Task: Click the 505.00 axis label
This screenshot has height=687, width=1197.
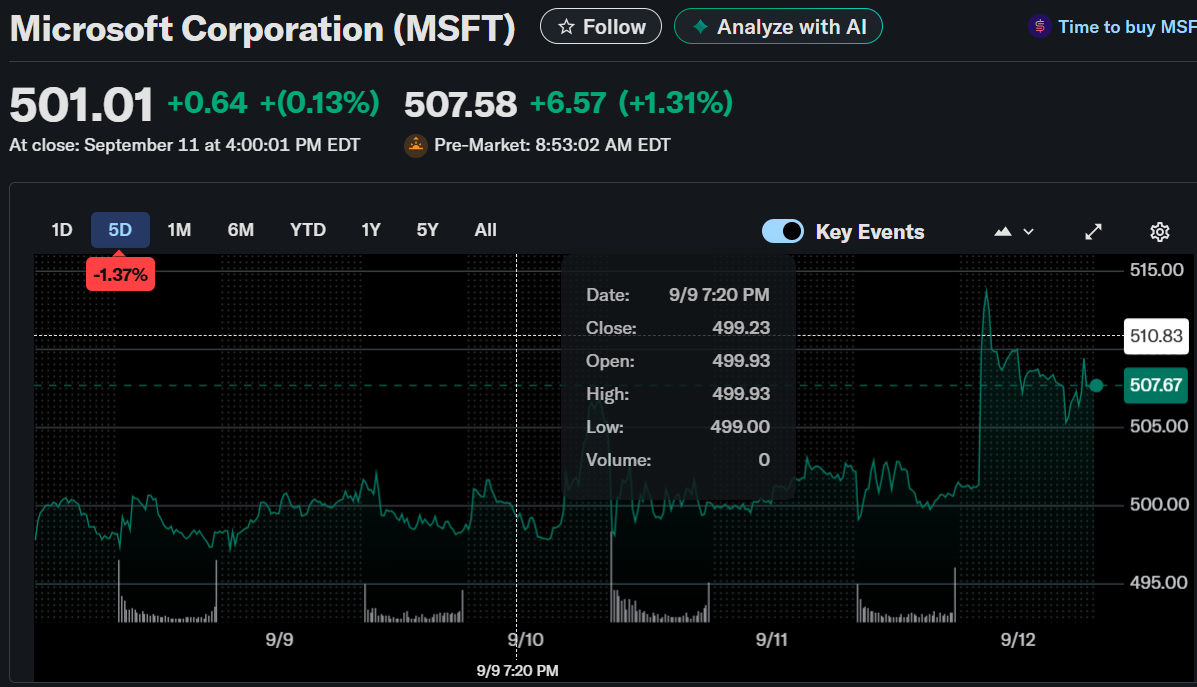Action: [x=1159, y=426]
